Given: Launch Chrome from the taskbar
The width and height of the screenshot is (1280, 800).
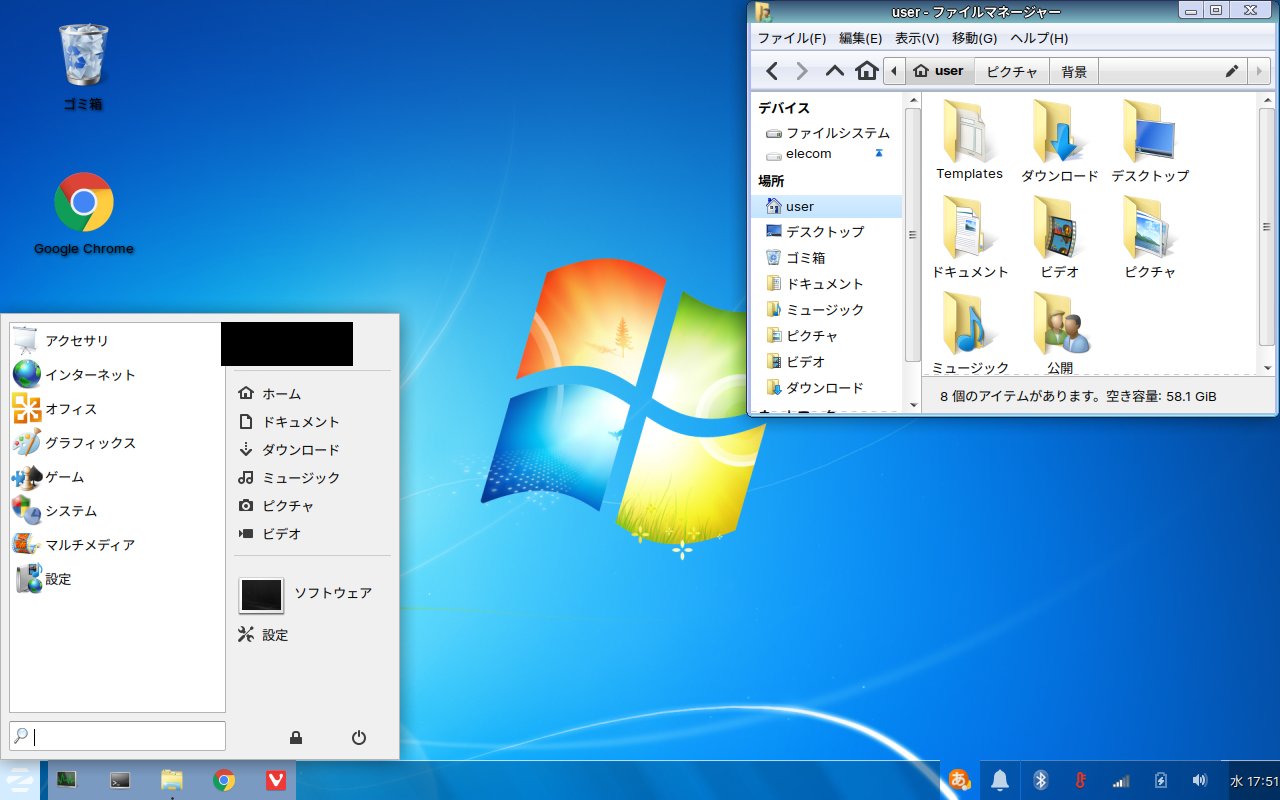Looking at the screenshot, I should coord(224,780).
